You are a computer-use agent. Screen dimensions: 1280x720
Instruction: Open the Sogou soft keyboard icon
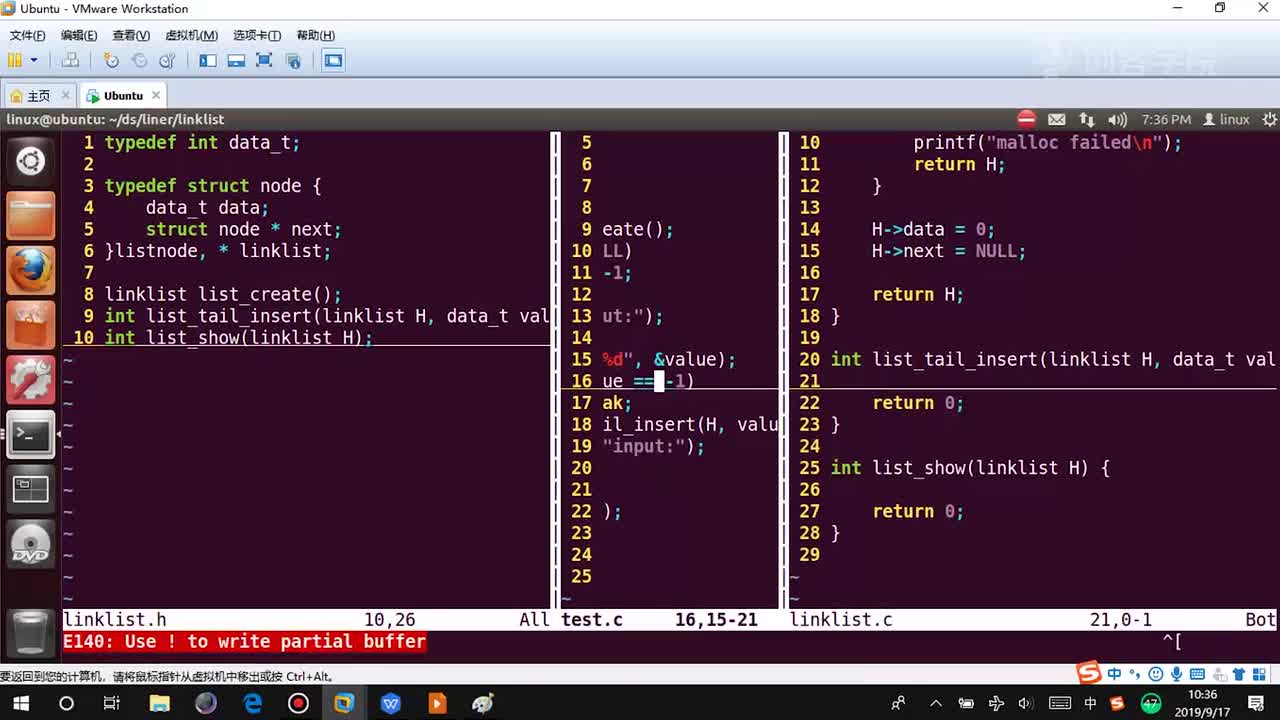coord(1196,674)
